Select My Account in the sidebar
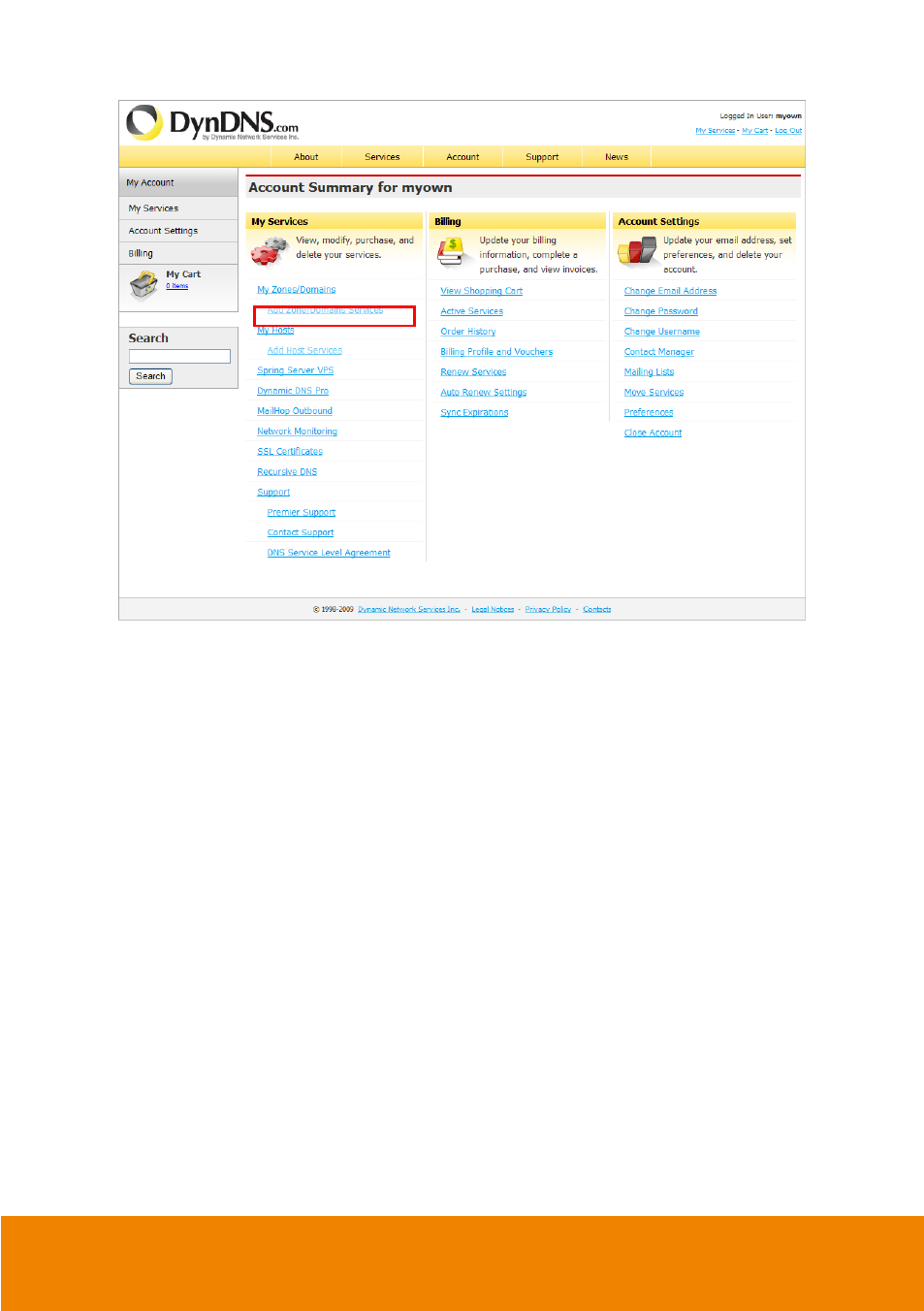 pos(178,182)
